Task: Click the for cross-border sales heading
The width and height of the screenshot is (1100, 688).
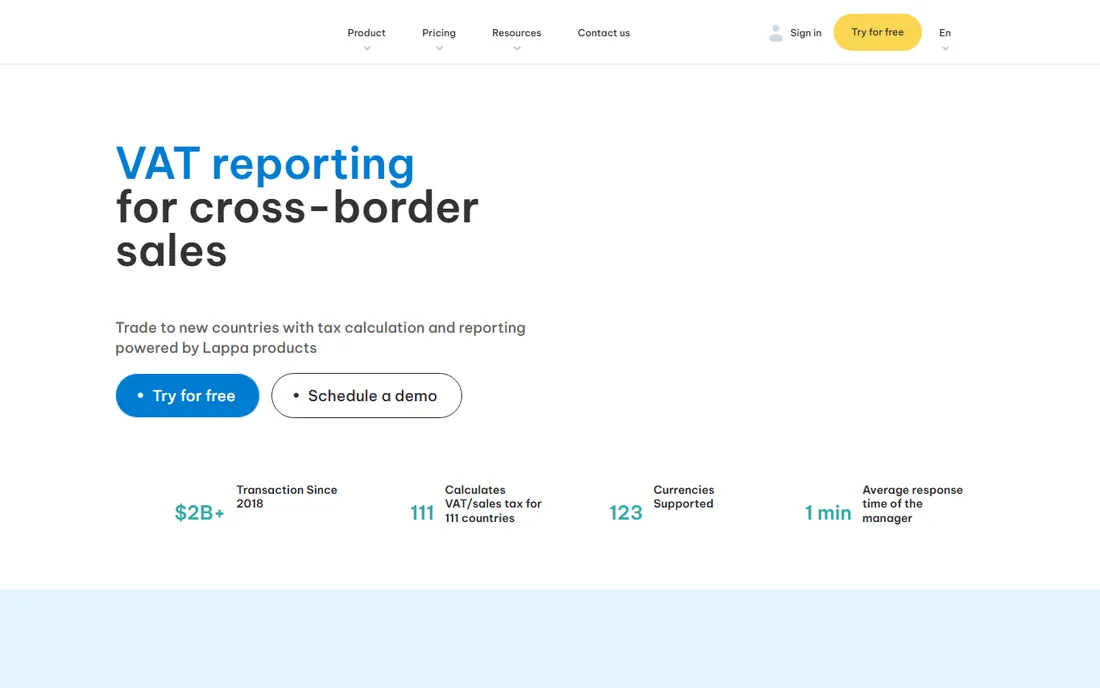Action: coord(297,229)
